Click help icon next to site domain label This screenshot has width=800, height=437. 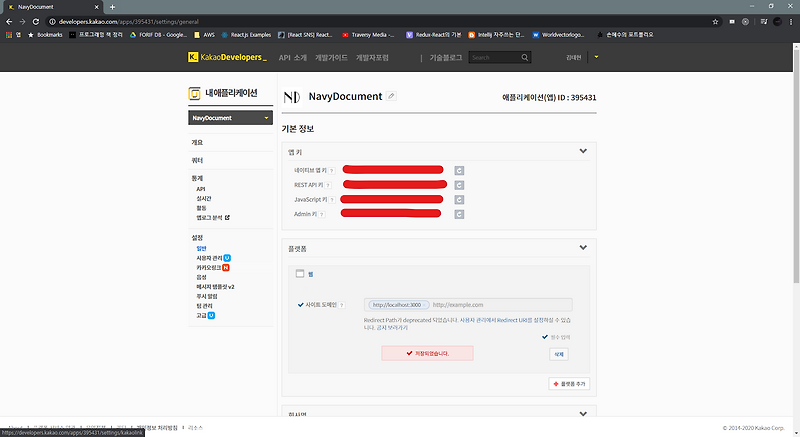click(x=342, y=305)
